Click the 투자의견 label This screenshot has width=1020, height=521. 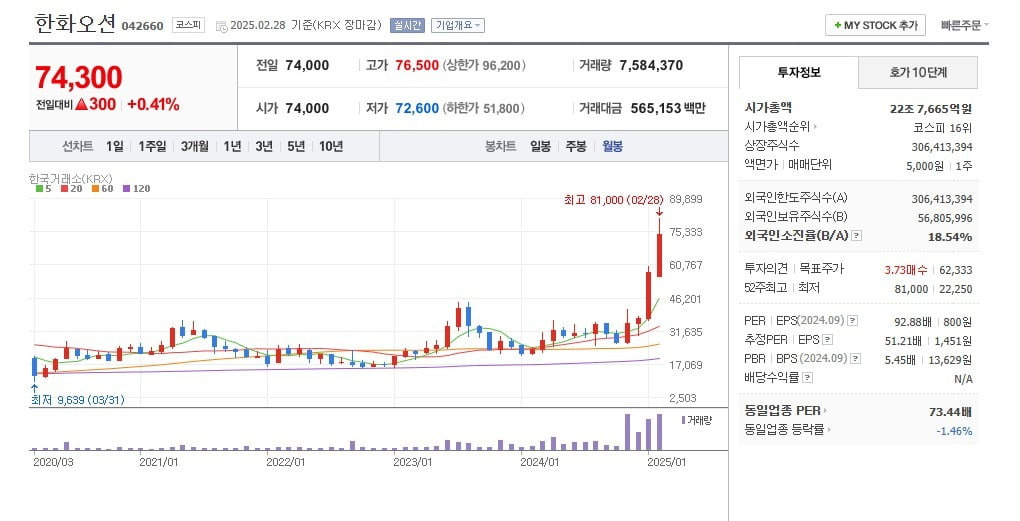[x=766, y=268]
